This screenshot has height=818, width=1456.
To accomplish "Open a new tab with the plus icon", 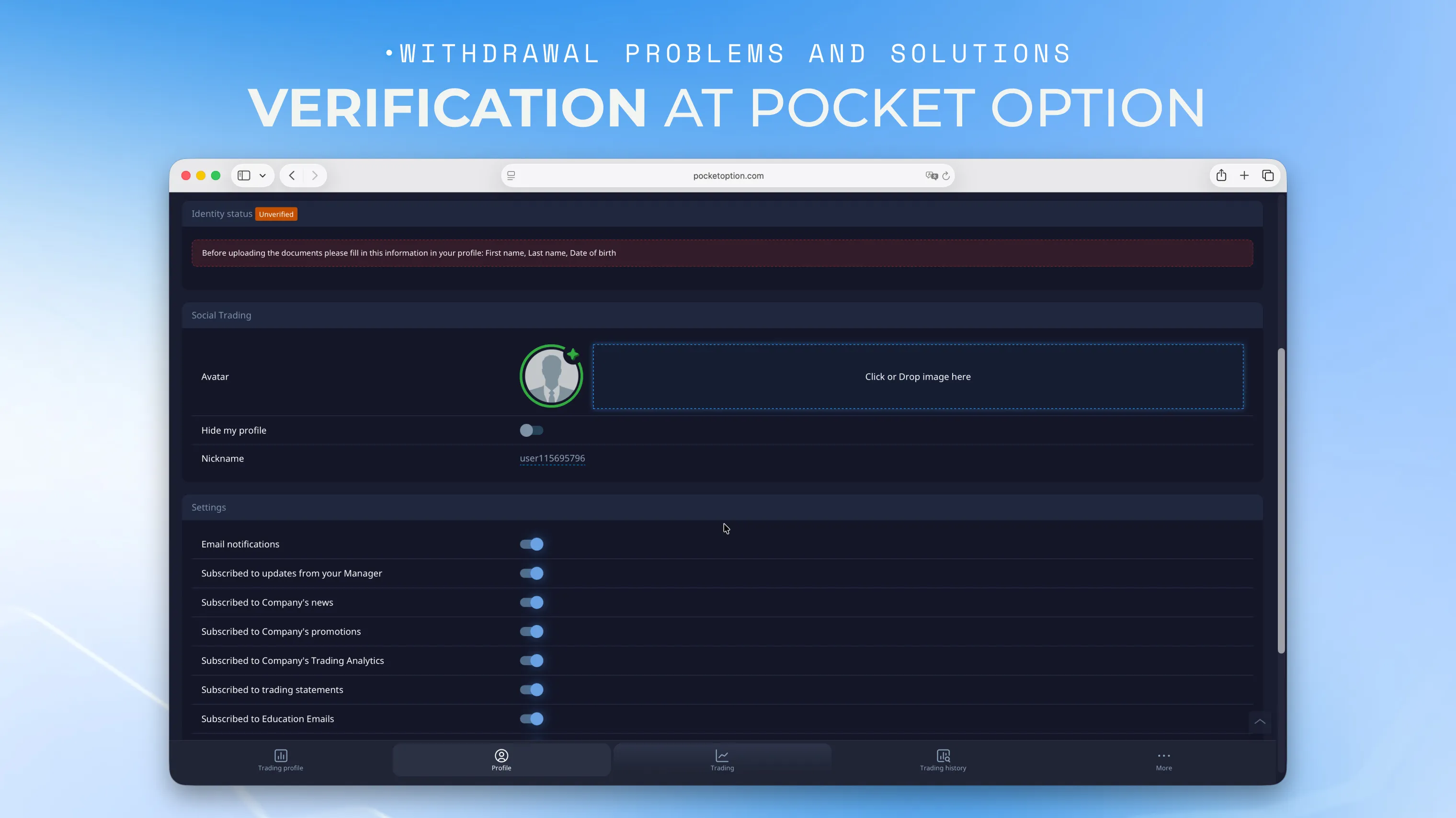I will coord(1245,176).
